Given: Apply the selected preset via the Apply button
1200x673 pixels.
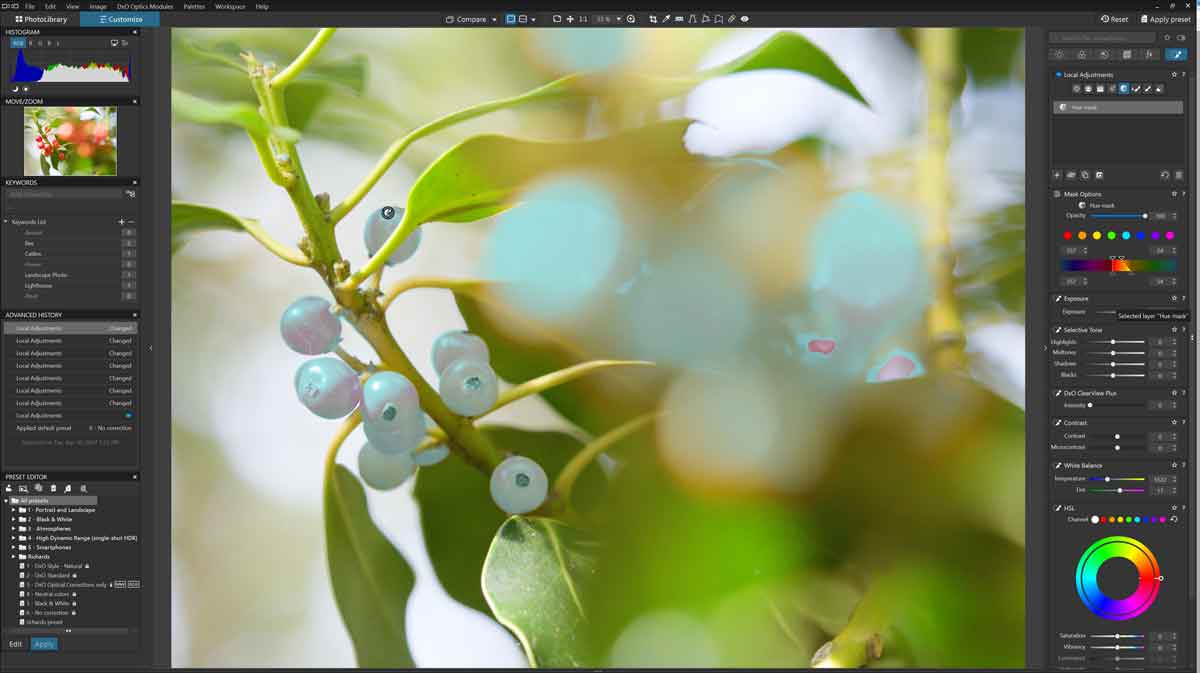Looking at the screenshot, I should (44, 644).
